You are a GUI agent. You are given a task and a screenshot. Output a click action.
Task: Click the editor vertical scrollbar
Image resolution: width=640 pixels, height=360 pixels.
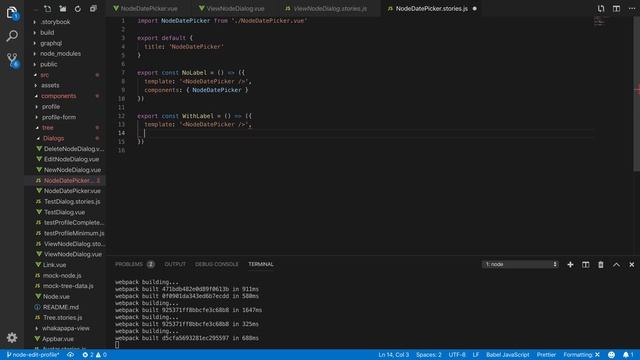click(636, 94)
